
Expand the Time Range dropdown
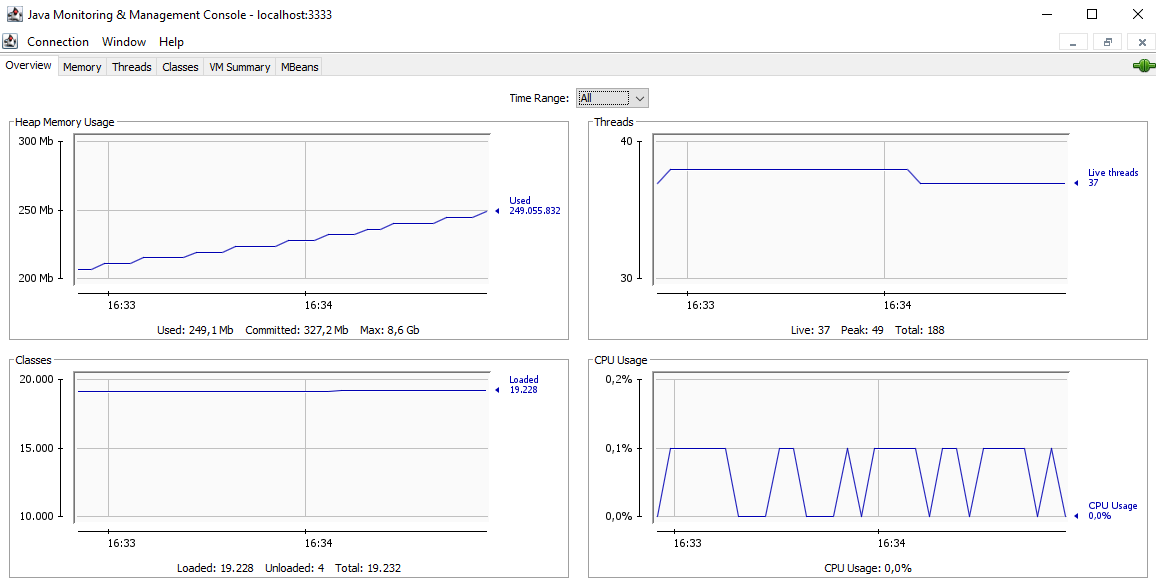point(612,98)
